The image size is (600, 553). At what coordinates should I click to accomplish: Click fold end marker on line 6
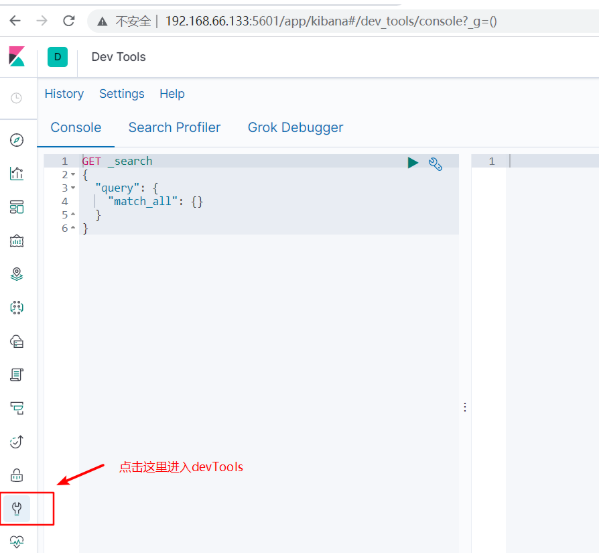tap(73, 228)
